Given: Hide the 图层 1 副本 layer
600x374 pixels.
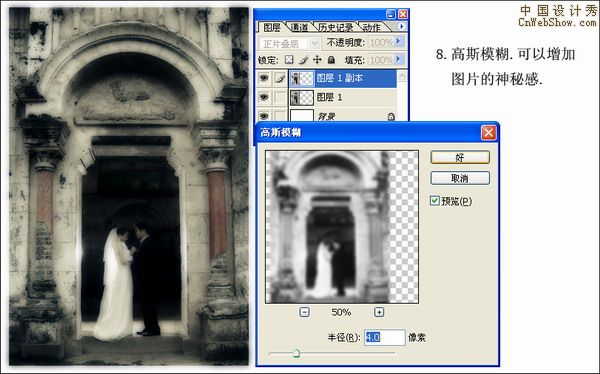Looking at the screenshot, I should coord(264,78).
